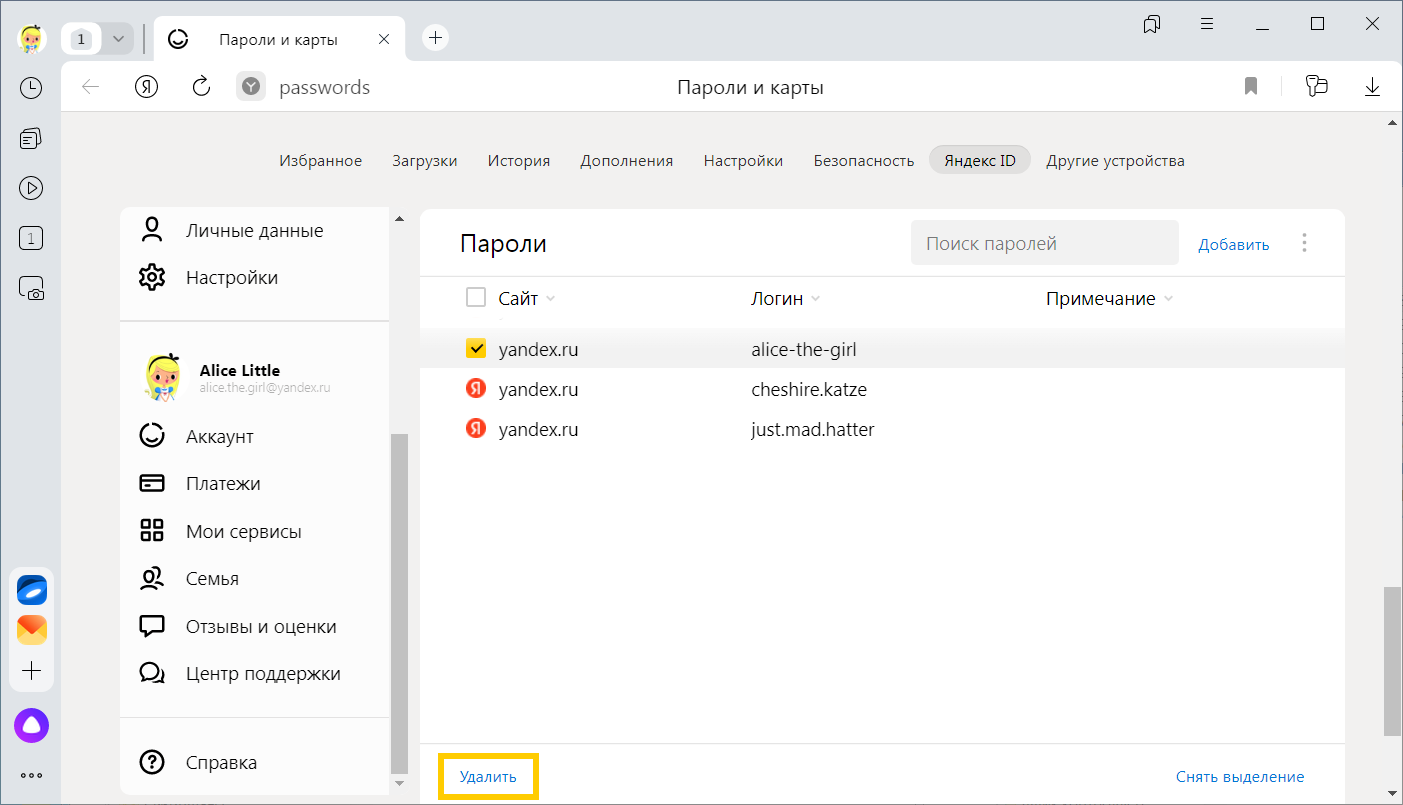Sort by Логин column

pos(786,299)
